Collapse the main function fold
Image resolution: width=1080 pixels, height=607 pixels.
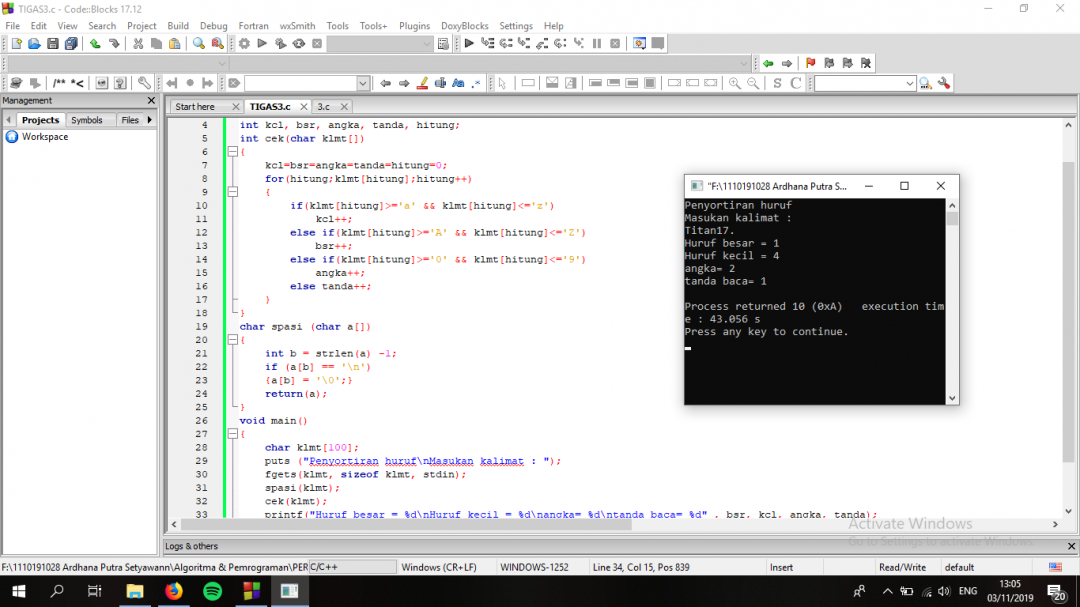[233, 434]
